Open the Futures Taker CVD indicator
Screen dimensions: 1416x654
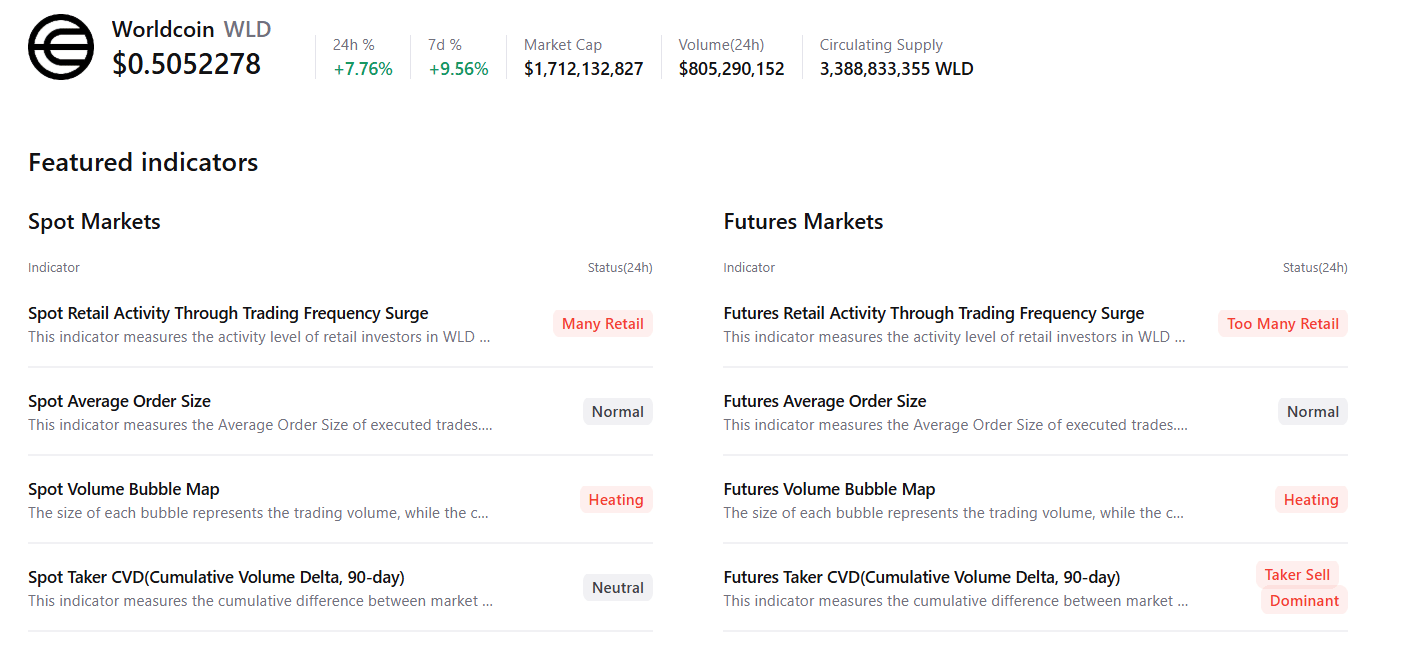922,577
